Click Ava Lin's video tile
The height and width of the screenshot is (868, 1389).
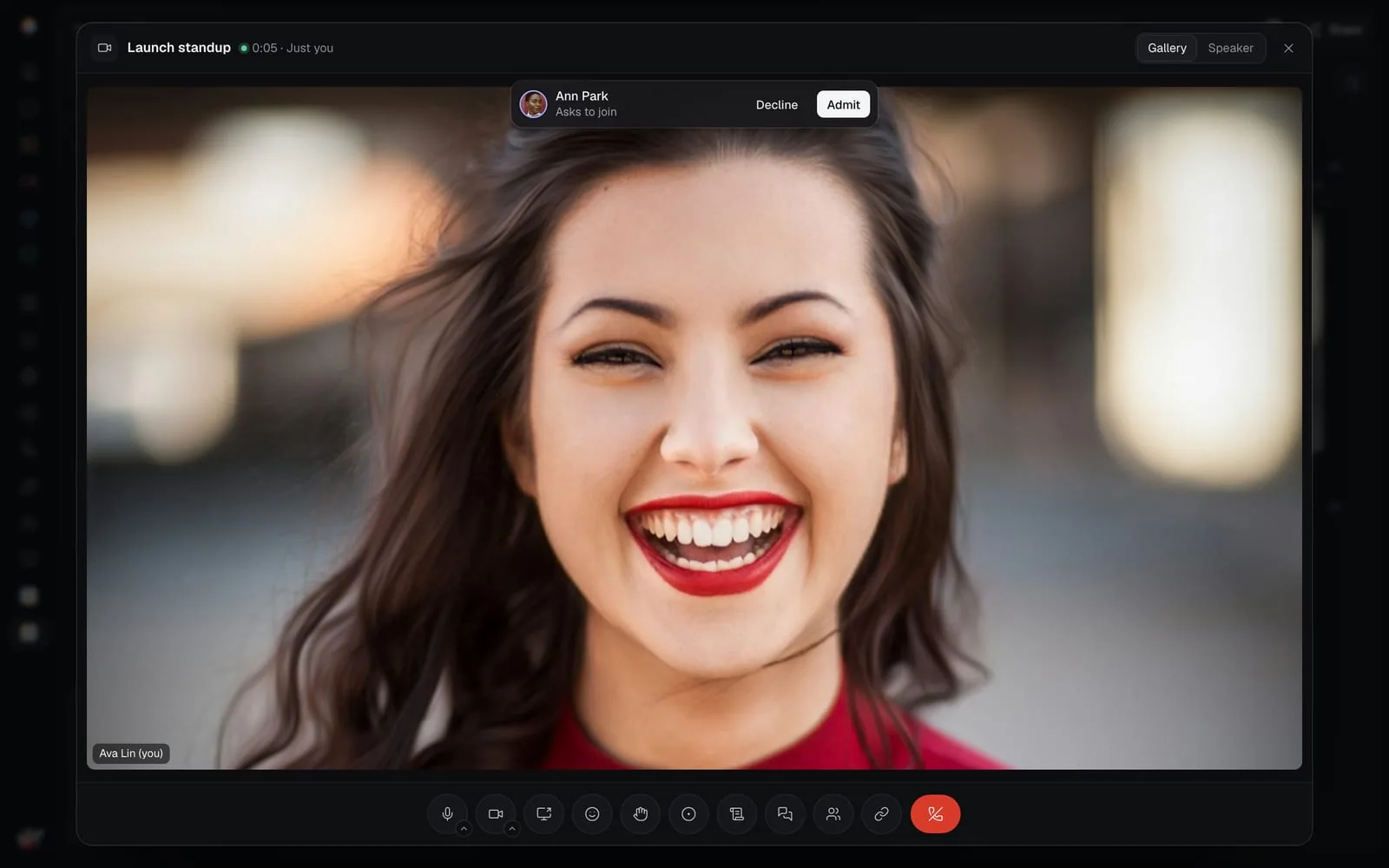[x=694, y=428]
